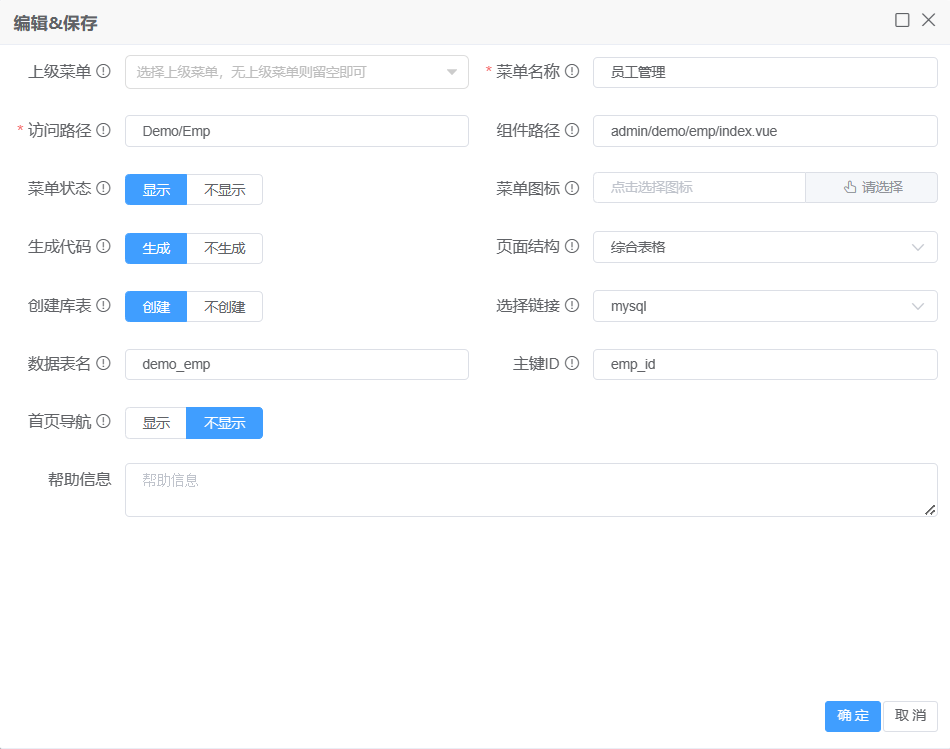Focus the 帮助信息 text area
This screenshot has height=749, width=950.
click(530, 490)
